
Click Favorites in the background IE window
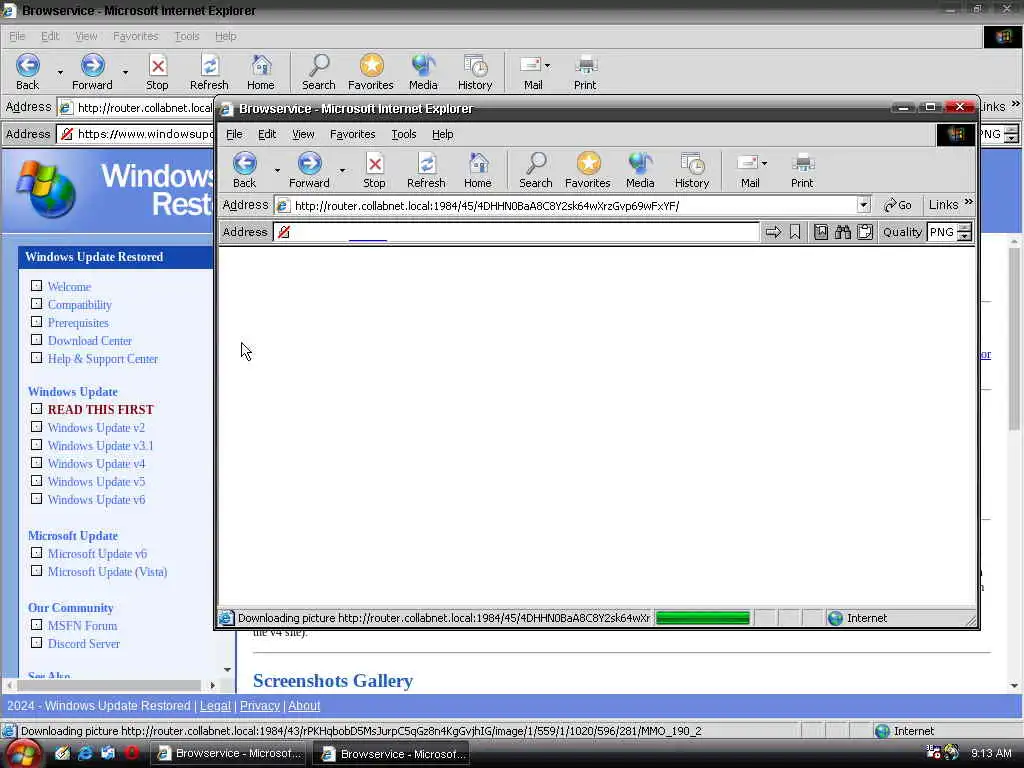pos(371,72)
